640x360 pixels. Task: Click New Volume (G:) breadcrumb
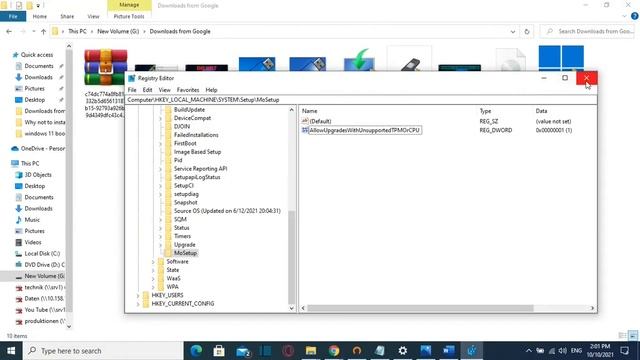118,31
